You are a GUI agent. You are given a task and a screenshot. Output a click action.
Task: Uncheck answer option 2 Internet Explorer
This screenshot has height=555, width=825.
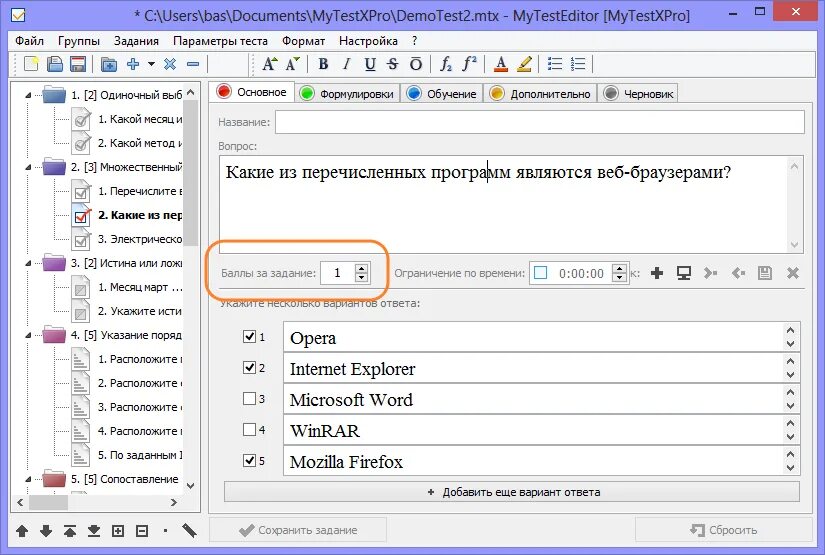pyautogui.click(x=249, y=367)
